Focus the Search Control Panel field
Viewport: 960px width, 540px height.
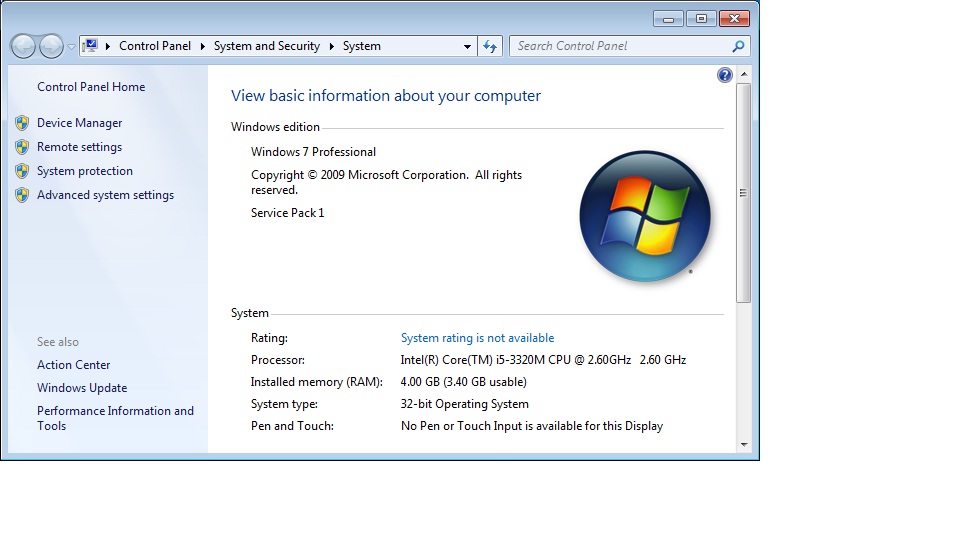(x=620, y=46)
